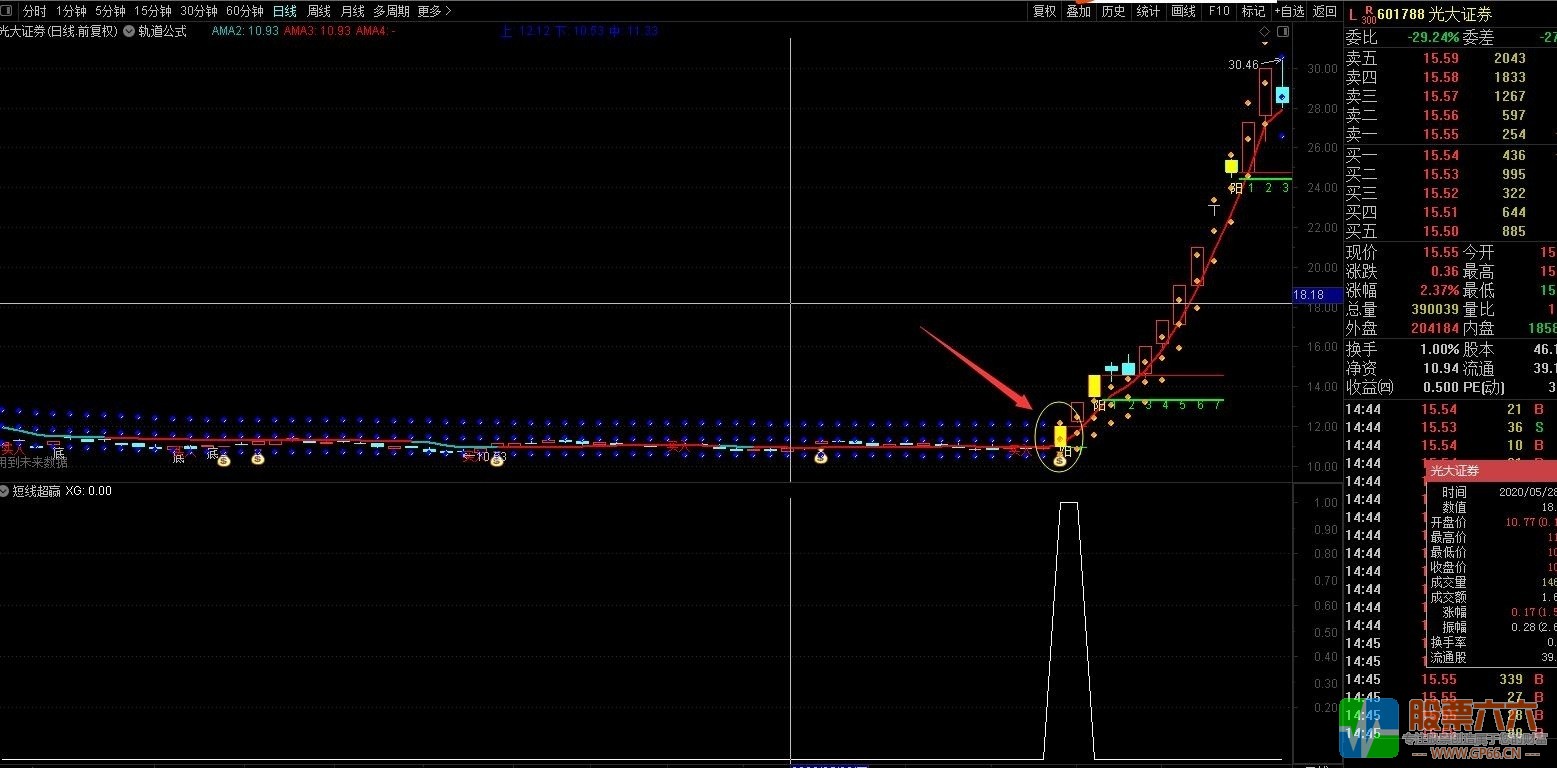Viewport: 1557px width, 768px height.
Task: Select the 15分钟 period
Action: (x=152, y=11)
